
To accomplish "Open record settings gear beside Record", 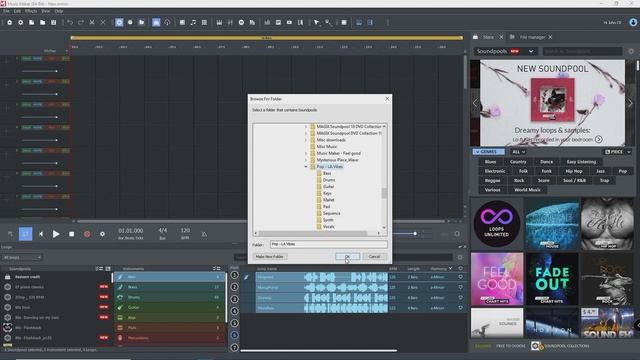I will 102,234.
